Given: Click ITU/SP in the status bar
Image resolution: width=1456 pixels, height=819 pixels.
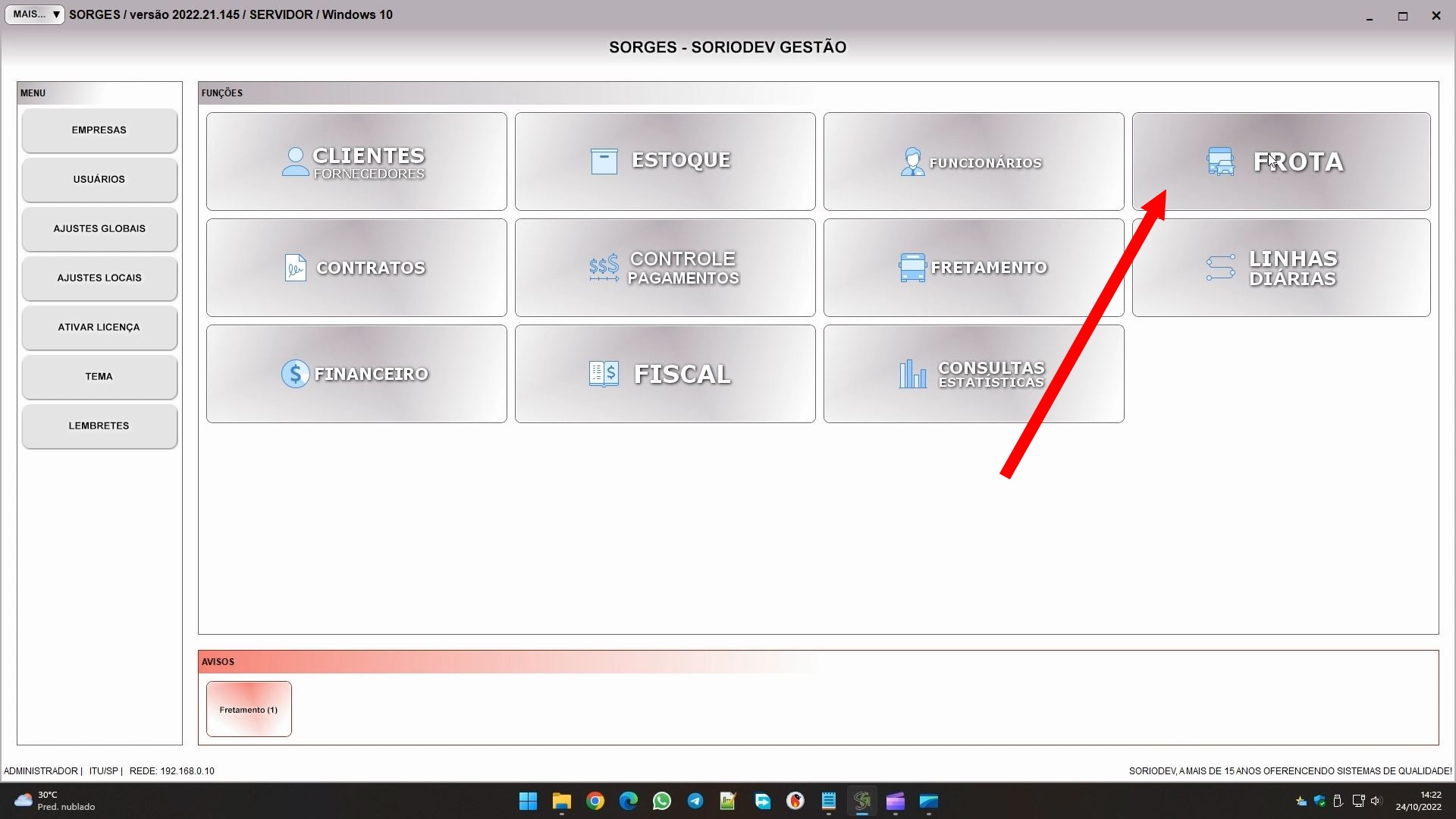Looking at the screenshot, I should (104, 771).
